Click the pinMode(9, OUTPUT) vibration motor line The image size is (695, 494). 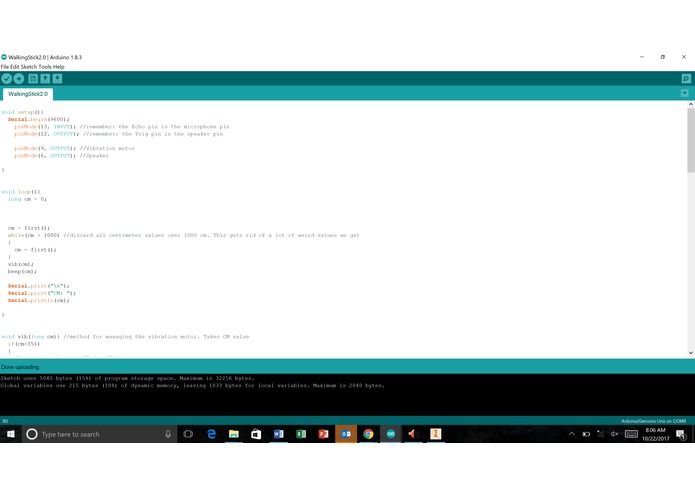[x=74, y=148]
